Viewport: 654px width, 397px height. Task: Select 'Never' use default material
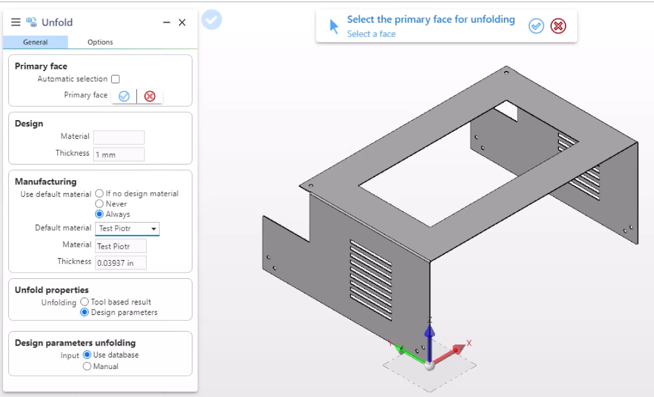99,204
